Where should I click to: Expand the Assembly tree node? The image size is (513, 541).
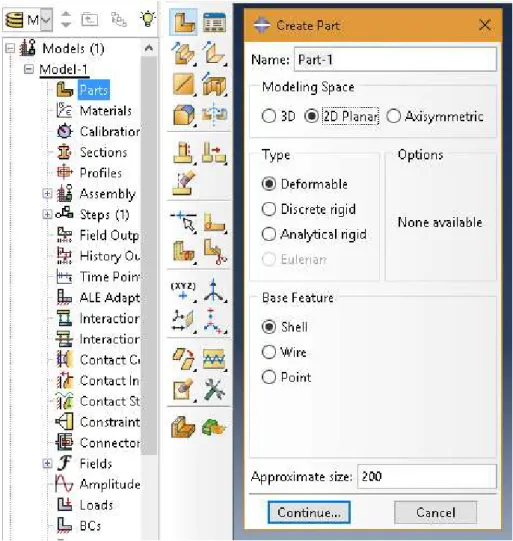point(47,194)
